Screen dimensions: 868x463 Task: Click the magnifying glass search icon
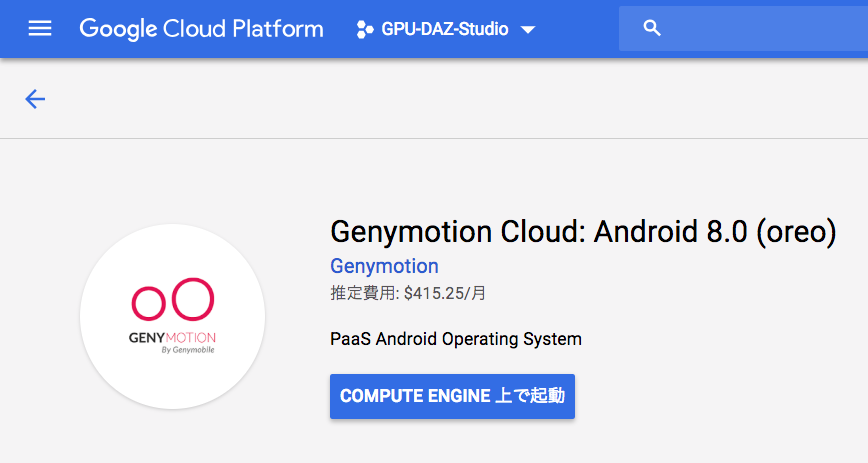[x=652, y=28]
